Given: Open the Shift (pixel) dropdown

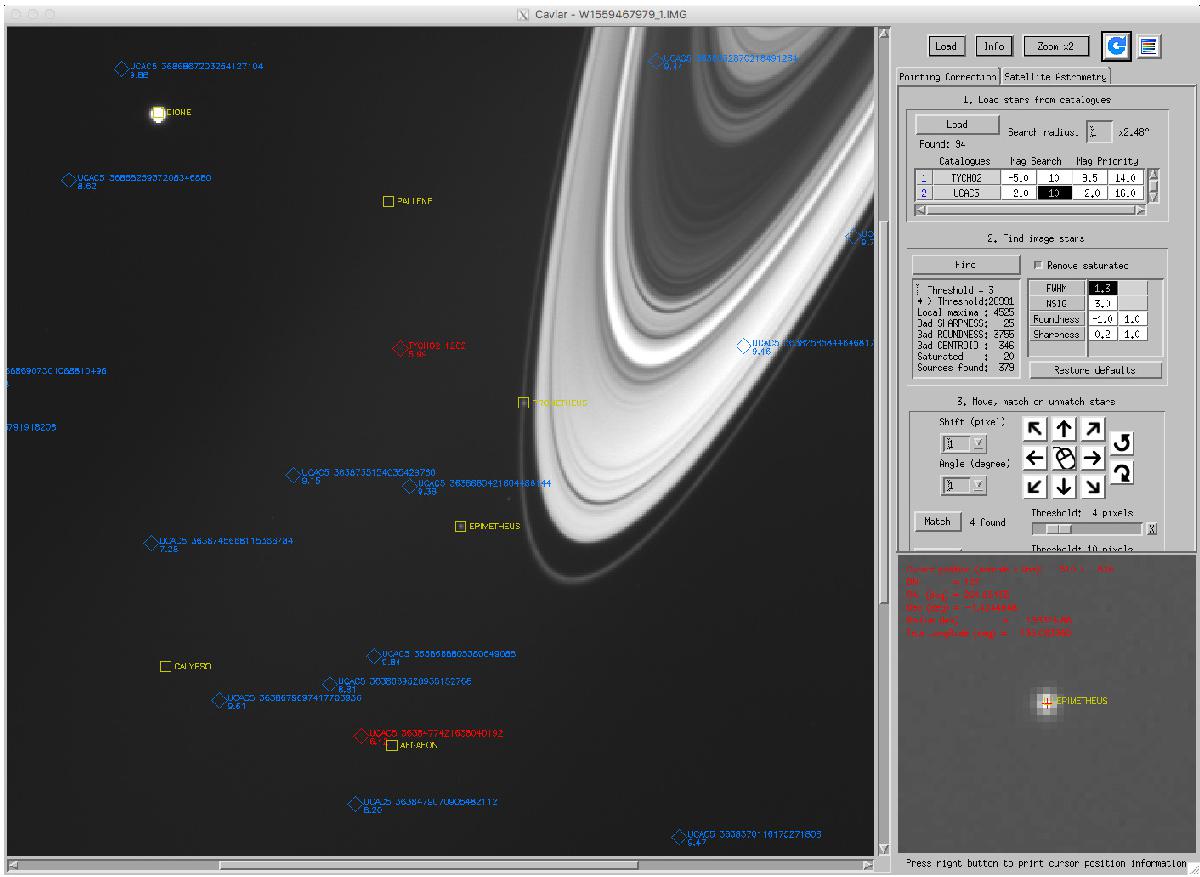Looking at the screenshot, I should point(978,443).
